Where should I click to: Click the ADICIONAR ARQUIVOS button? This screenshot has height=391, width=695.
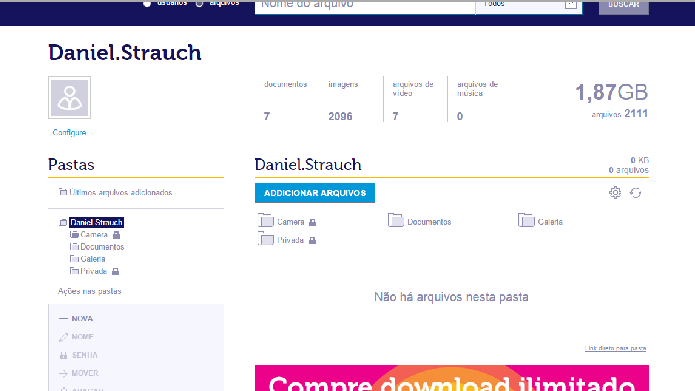click(x=315, y=193)
